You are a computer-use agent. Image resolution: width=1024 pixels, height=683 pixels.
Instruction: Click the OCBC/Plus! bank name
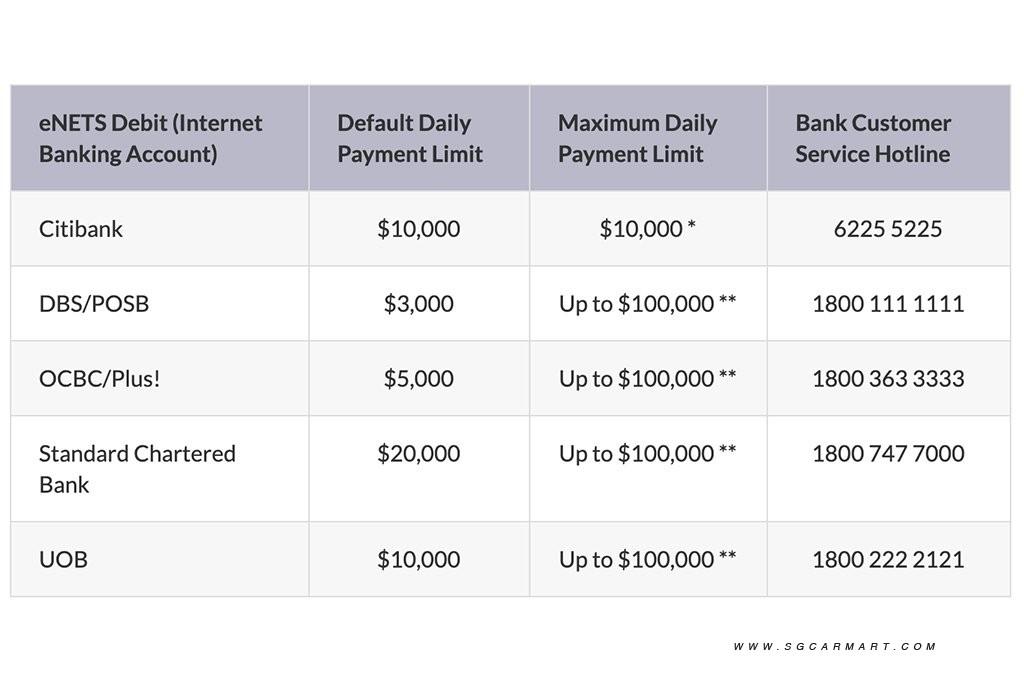pos(99,379)
